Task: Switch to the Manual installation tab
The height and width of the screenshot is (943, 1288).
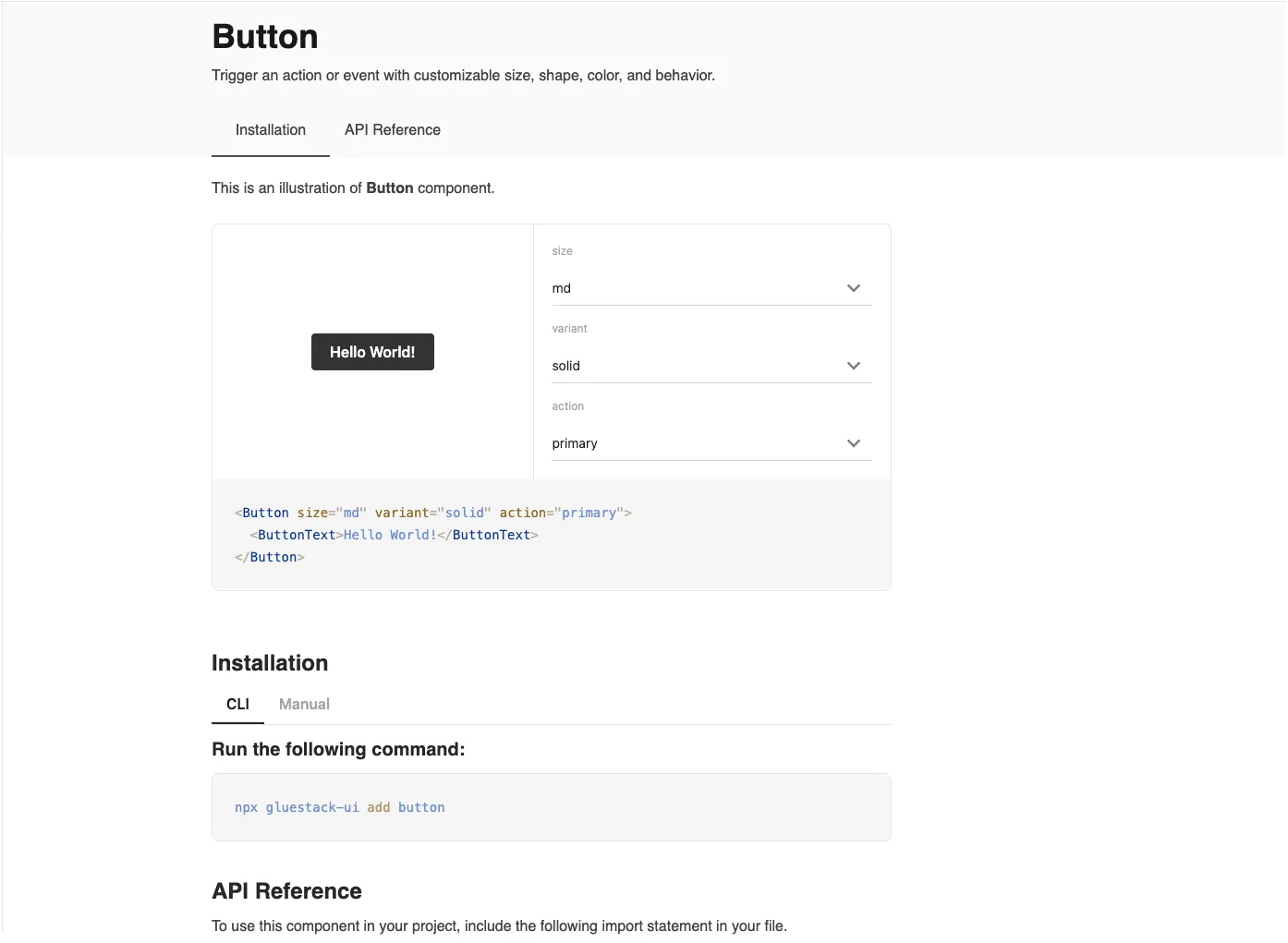Action: (304, 704)
